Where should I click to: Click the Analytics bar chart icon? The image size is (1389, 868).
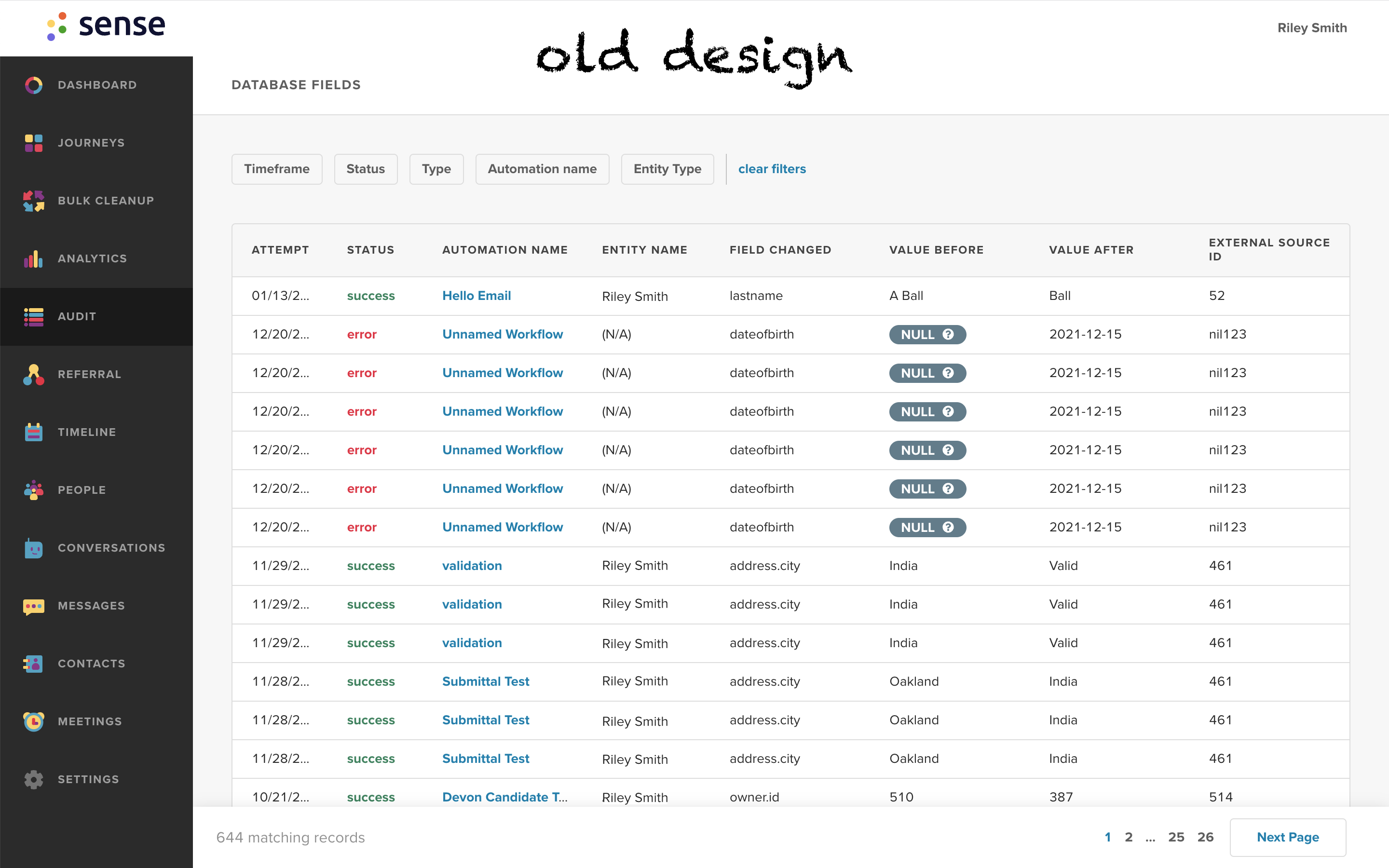pyautogui.click(x=33, y=259)
